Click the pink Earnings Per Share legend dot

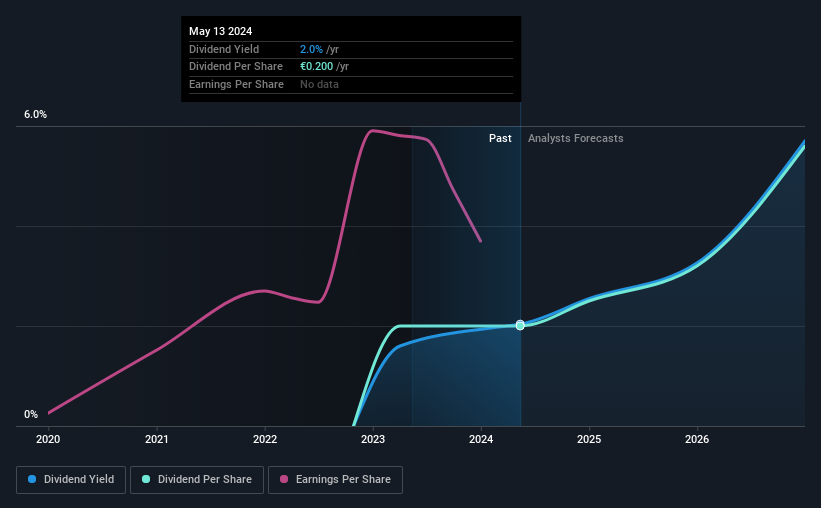click(x=284, y=479)
